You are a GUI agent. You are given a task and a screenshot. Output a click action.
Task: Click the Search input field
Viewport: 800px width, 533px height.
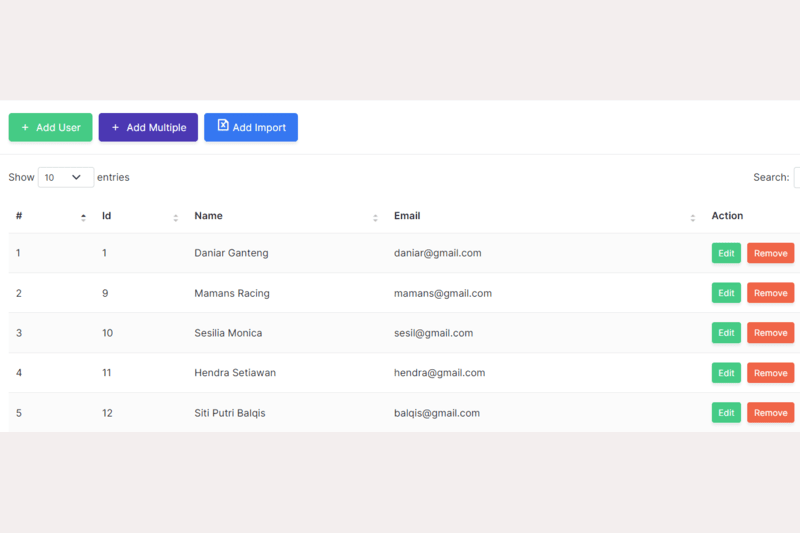[796, 177]
